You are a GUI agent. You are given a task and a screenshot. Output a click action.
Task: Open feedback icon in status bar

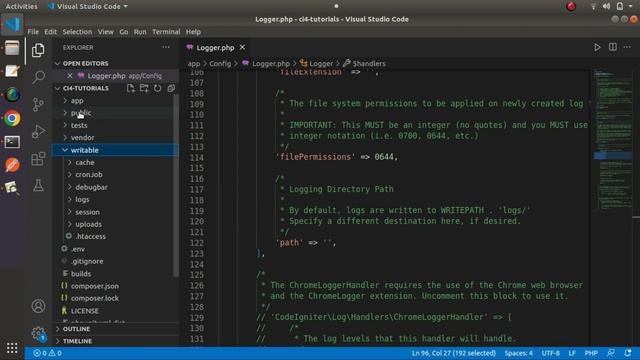click(611, 353)
